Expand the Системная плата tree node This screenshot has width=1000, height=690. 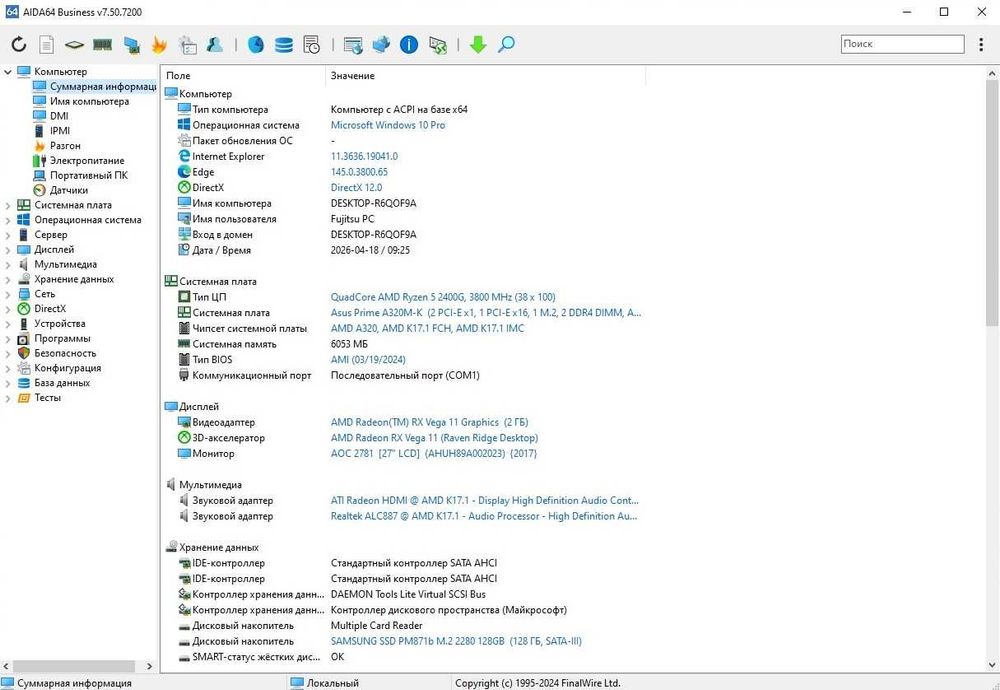(x=8, y=205)
